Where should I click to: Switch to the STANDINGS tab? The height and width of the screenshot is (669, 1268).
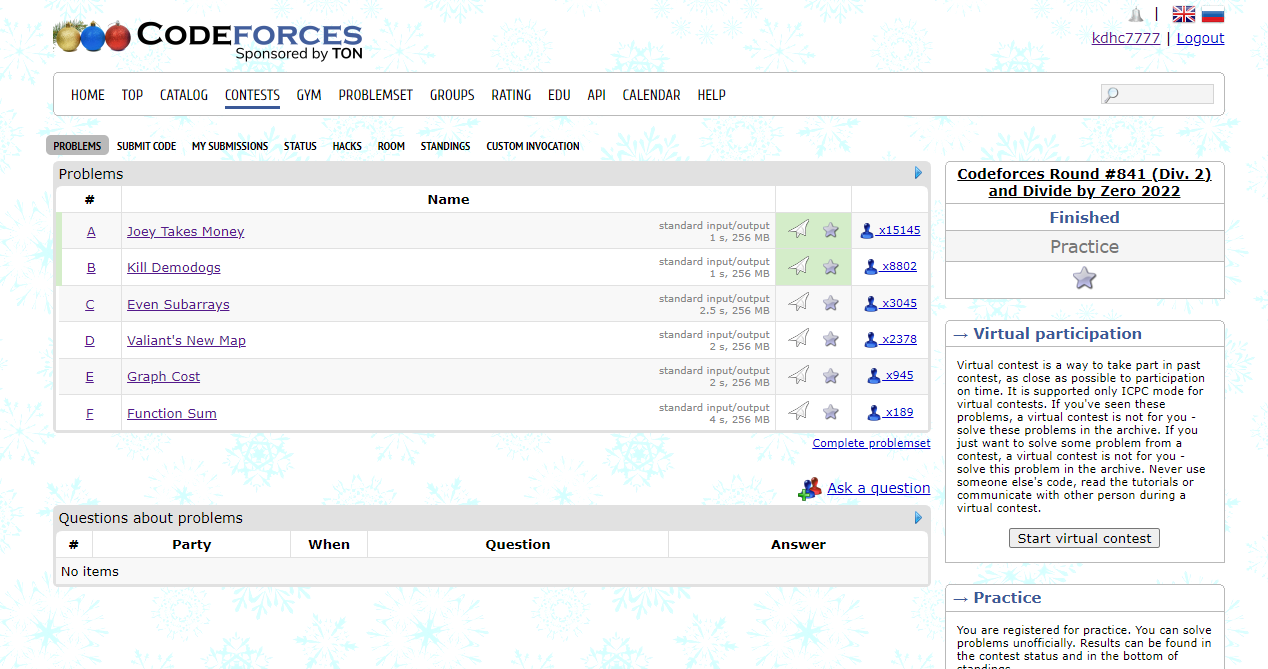point(444,146)
